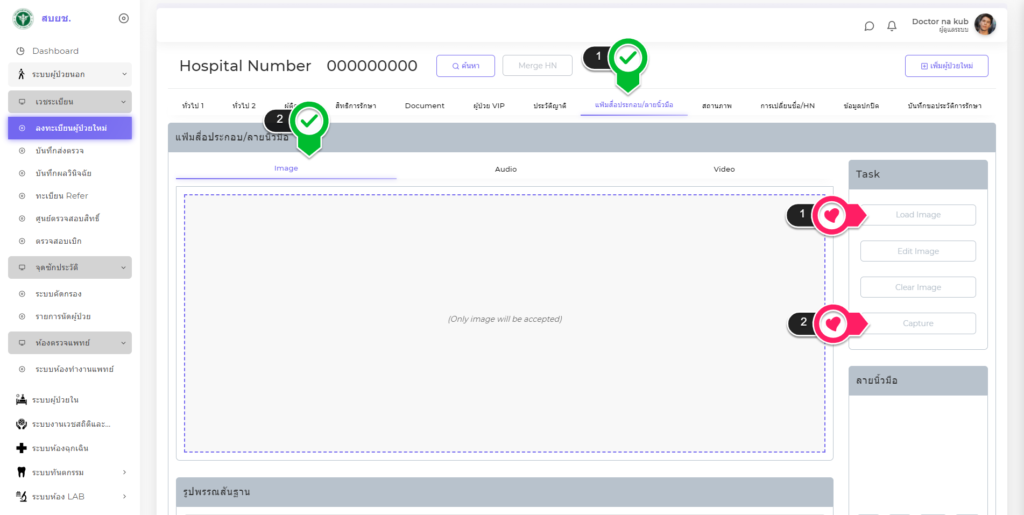Viewport: 1024px width, 515px height.
Task: Click the ค้นหา search button
Action: [465, 66]
